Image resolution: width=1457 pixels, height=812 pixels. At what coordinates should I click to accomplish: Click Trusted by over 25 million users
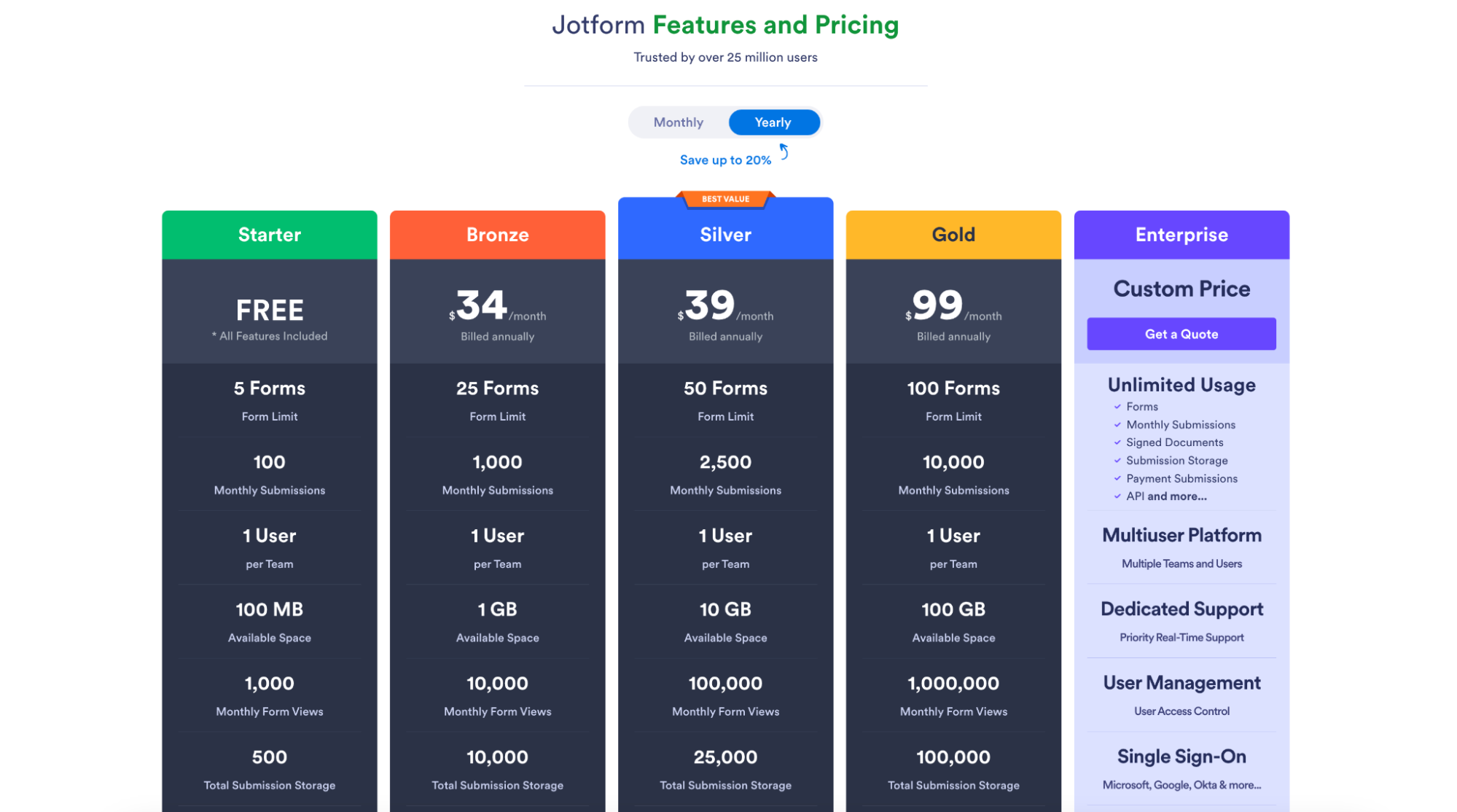[x=725, y=58]
